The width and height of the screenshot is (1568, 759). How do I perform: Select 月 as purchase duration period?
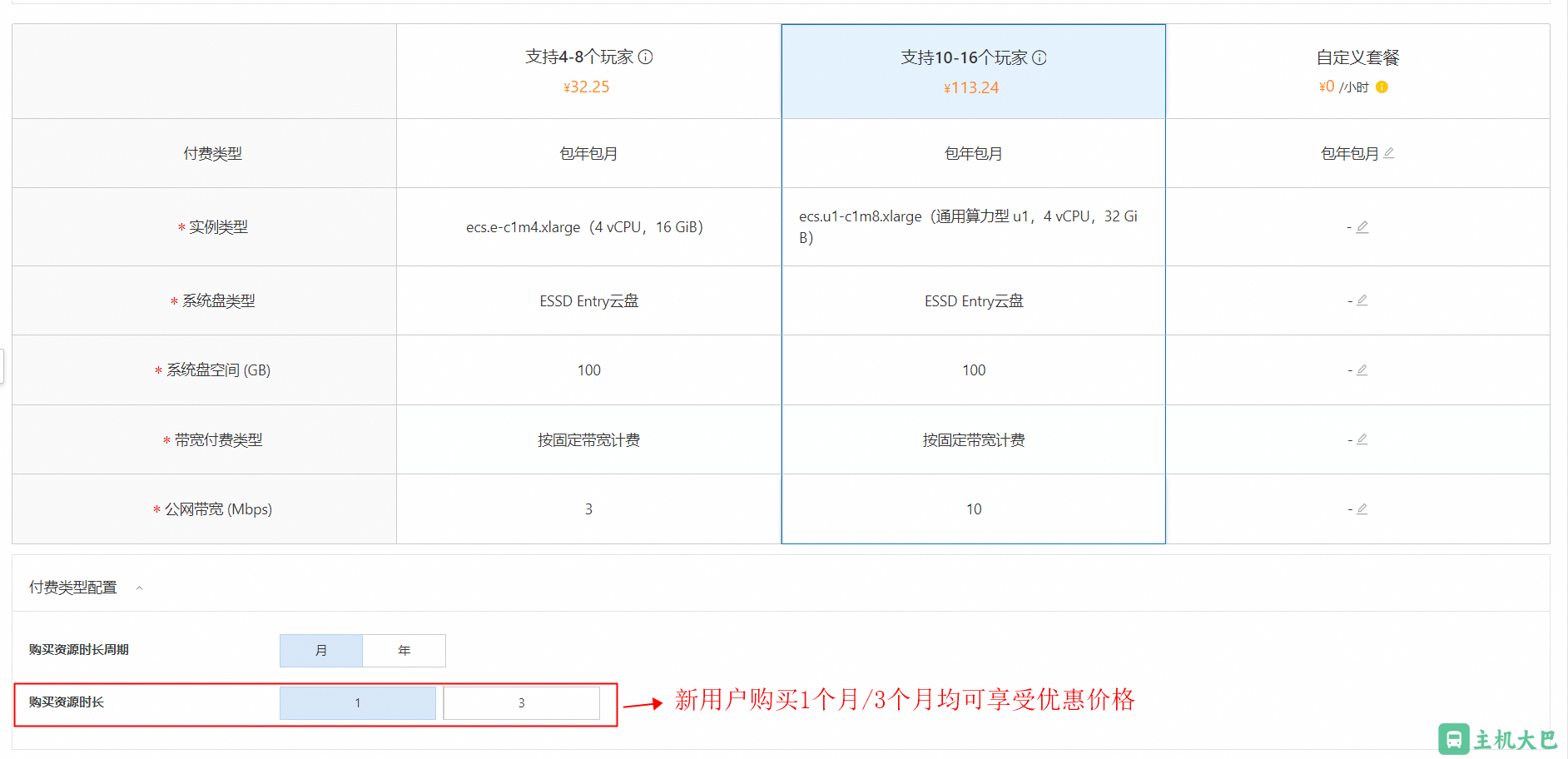pyautogui.click(x=321, y=651)
